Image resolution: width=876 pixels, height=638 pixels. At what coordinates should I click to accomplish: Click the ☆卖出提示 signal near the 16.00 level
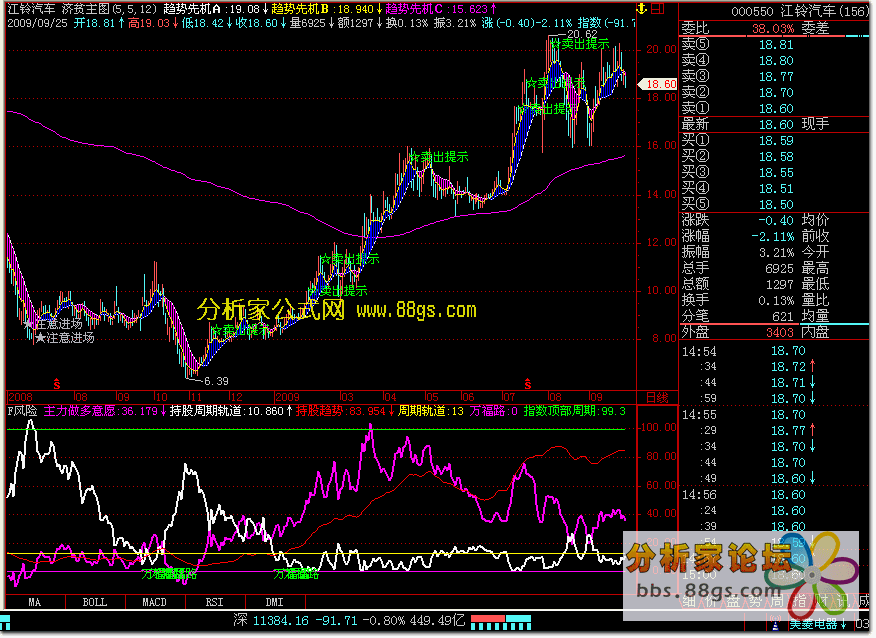pyautogui.click(x=439, y=157)
